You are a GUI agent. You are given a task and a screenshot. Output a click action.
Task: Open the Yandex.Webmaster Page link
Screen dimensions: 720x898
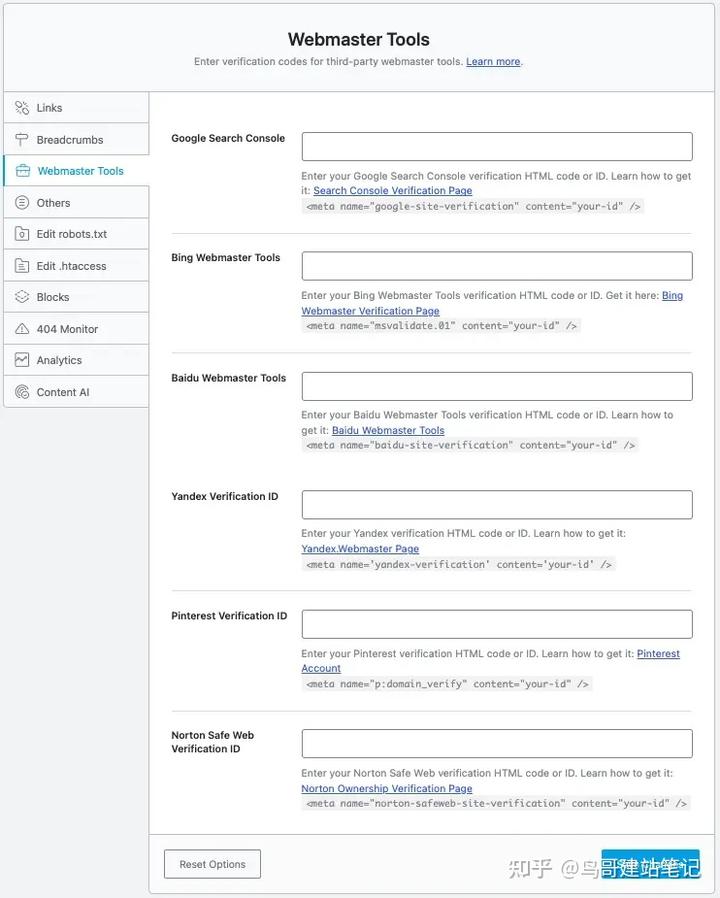360,549
